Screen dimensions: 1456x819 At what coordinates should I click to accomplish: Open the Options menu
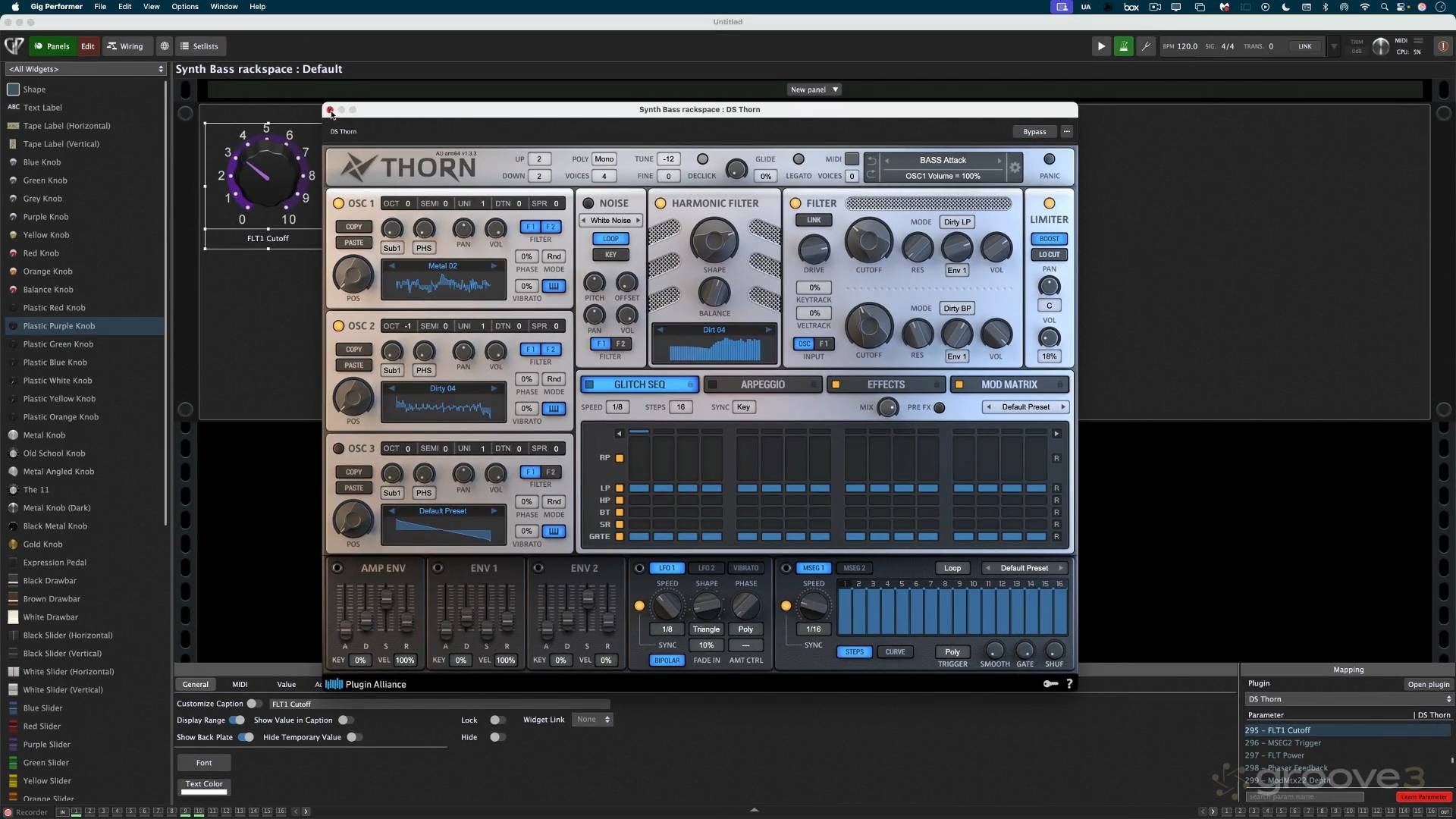pos(184,6)
